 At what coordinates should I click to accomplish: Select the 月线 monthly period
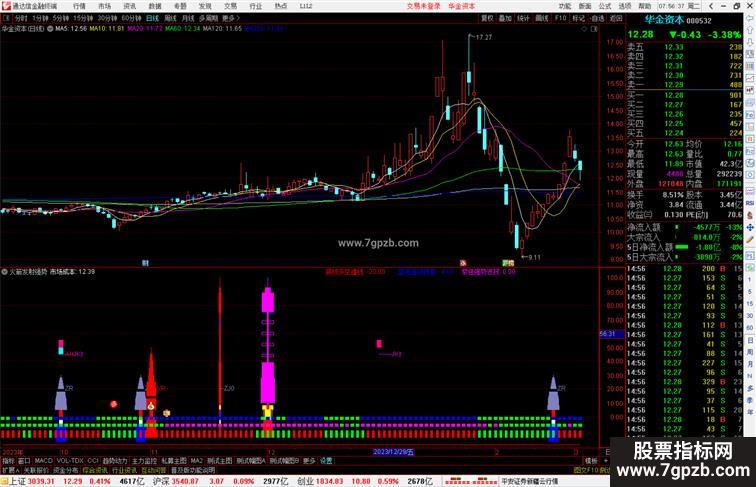click(188, 18)
